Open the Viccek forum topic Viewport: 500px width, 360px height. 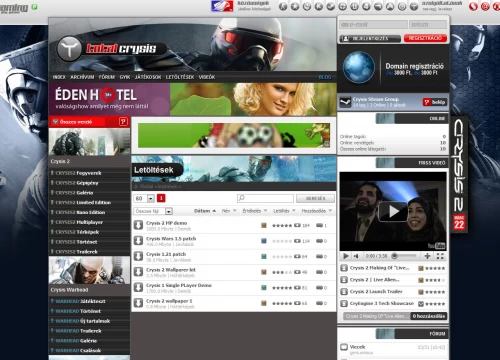coord(357,347)
